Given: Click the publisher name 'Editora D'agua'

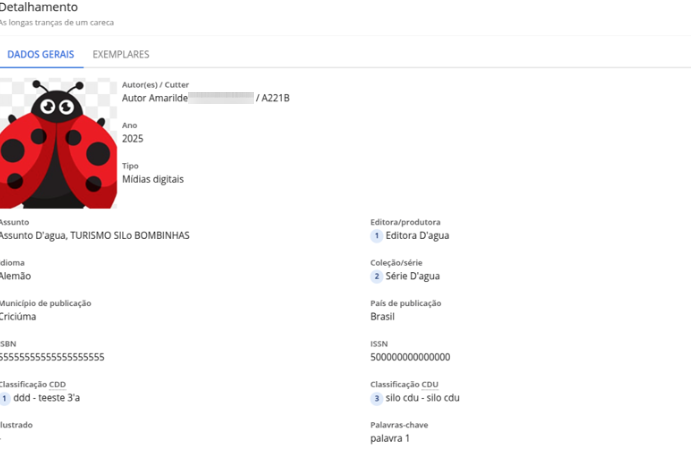Looking at the screenshot, I should 417,236.
